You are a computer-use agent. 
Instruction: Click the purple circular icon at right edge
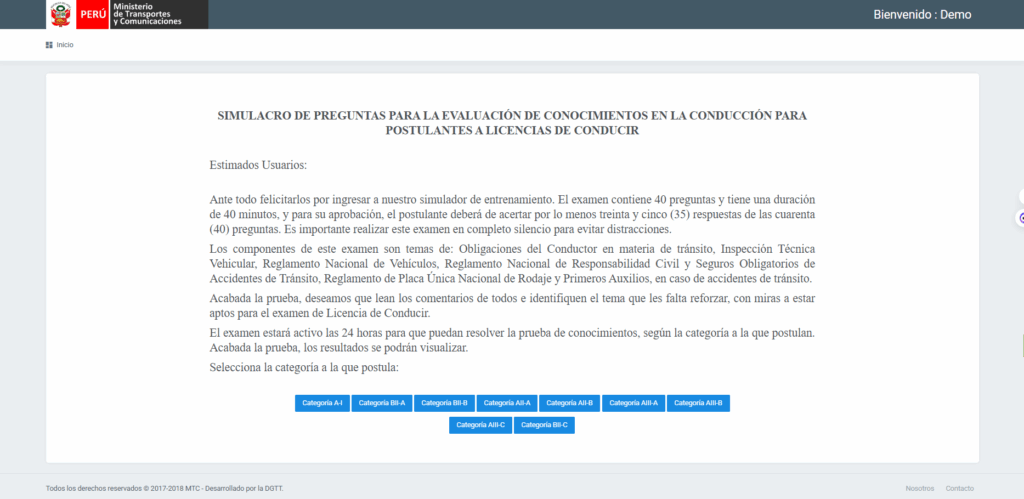(x=1021, y=217)
